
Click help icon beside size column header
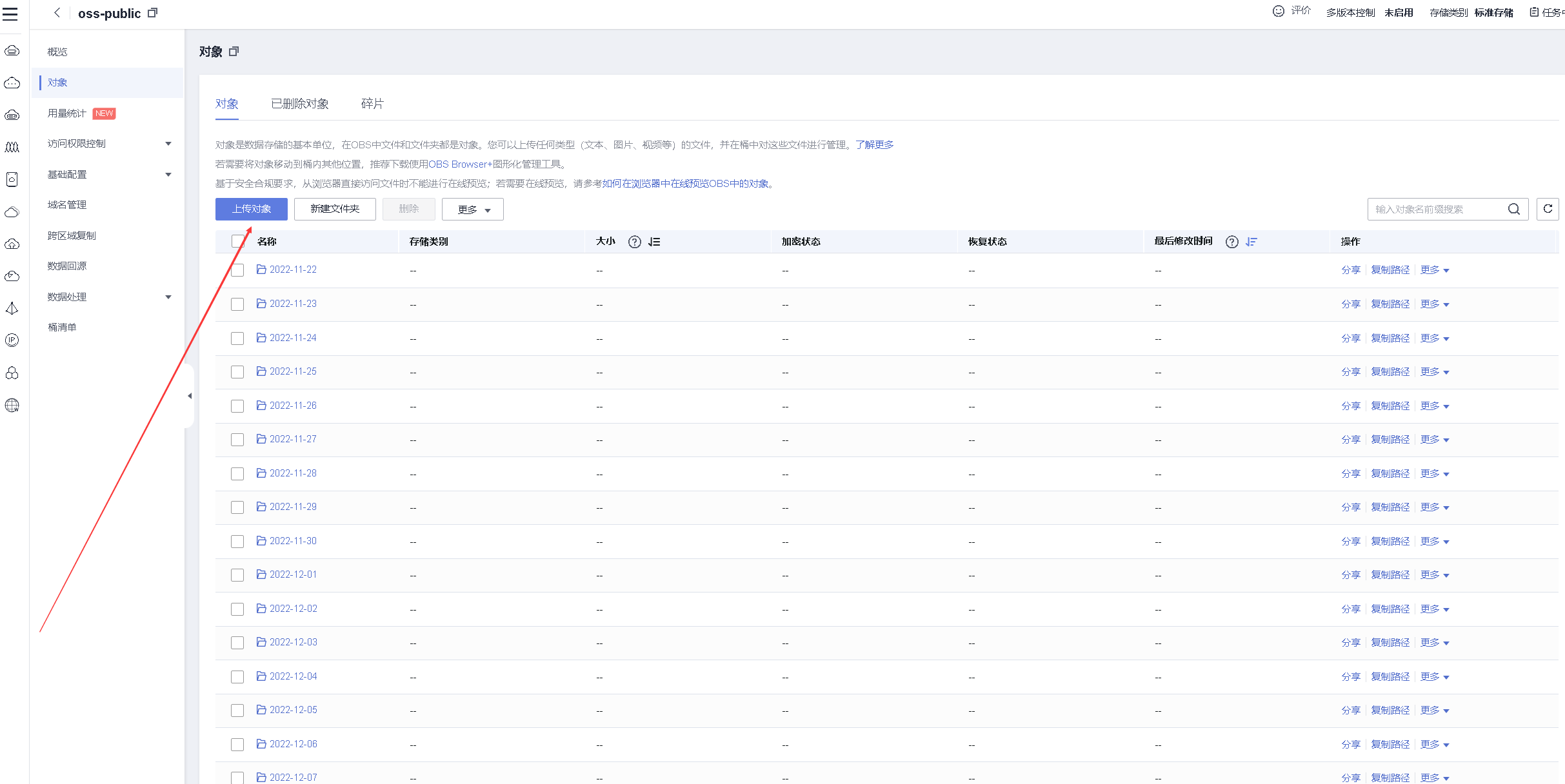(x=634, y=242)
